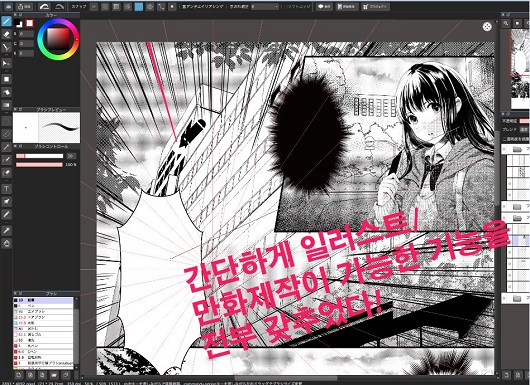Image resolution: width=530 pixels, height=385 pixels.
Task: Select the Fill rectangle shape tool
Action: pyautogui.click(x=6, y=79)
